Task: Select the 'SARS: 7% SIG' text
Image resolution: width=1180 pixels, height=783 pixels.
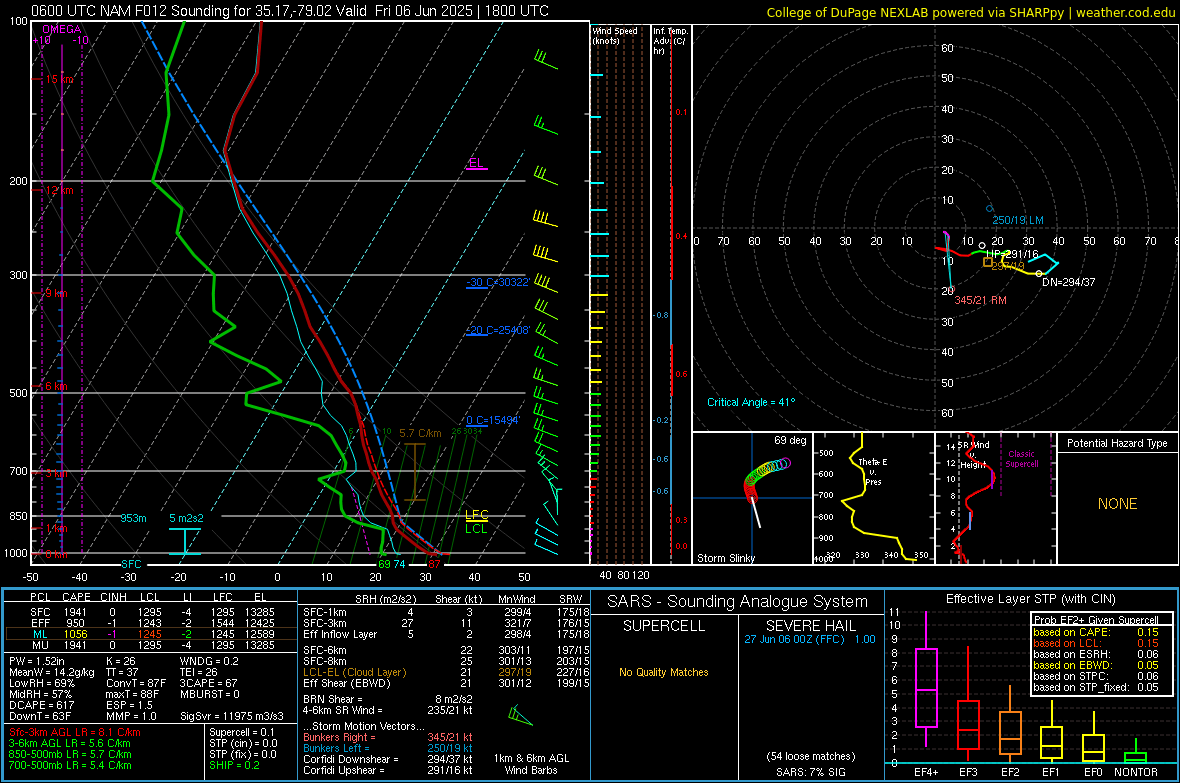Action: pyautogui.click(x=810, y=772)
